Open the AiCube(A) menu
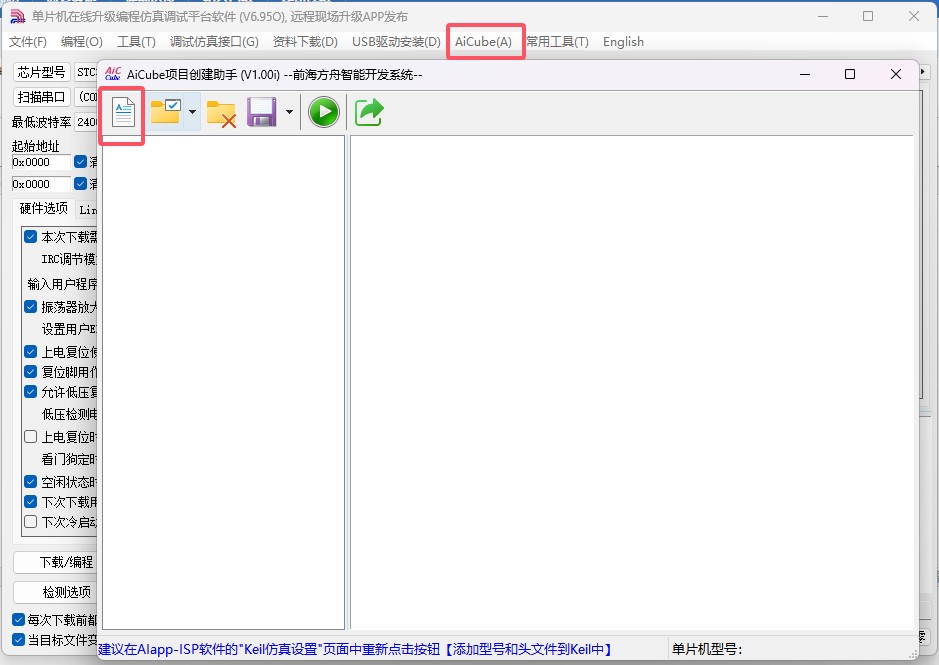 [x=483, y=42]
